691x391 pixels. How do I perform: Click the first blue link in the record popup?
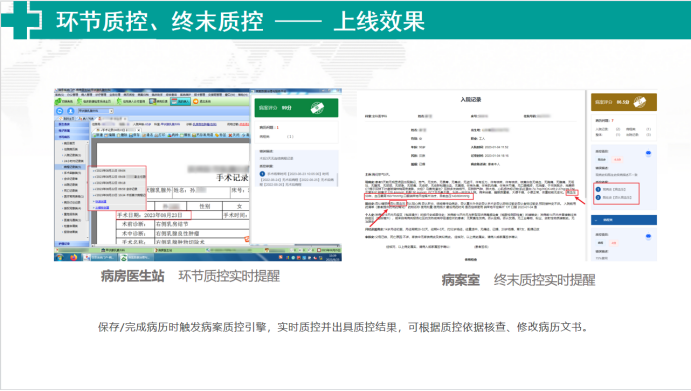tap(101, 201)
